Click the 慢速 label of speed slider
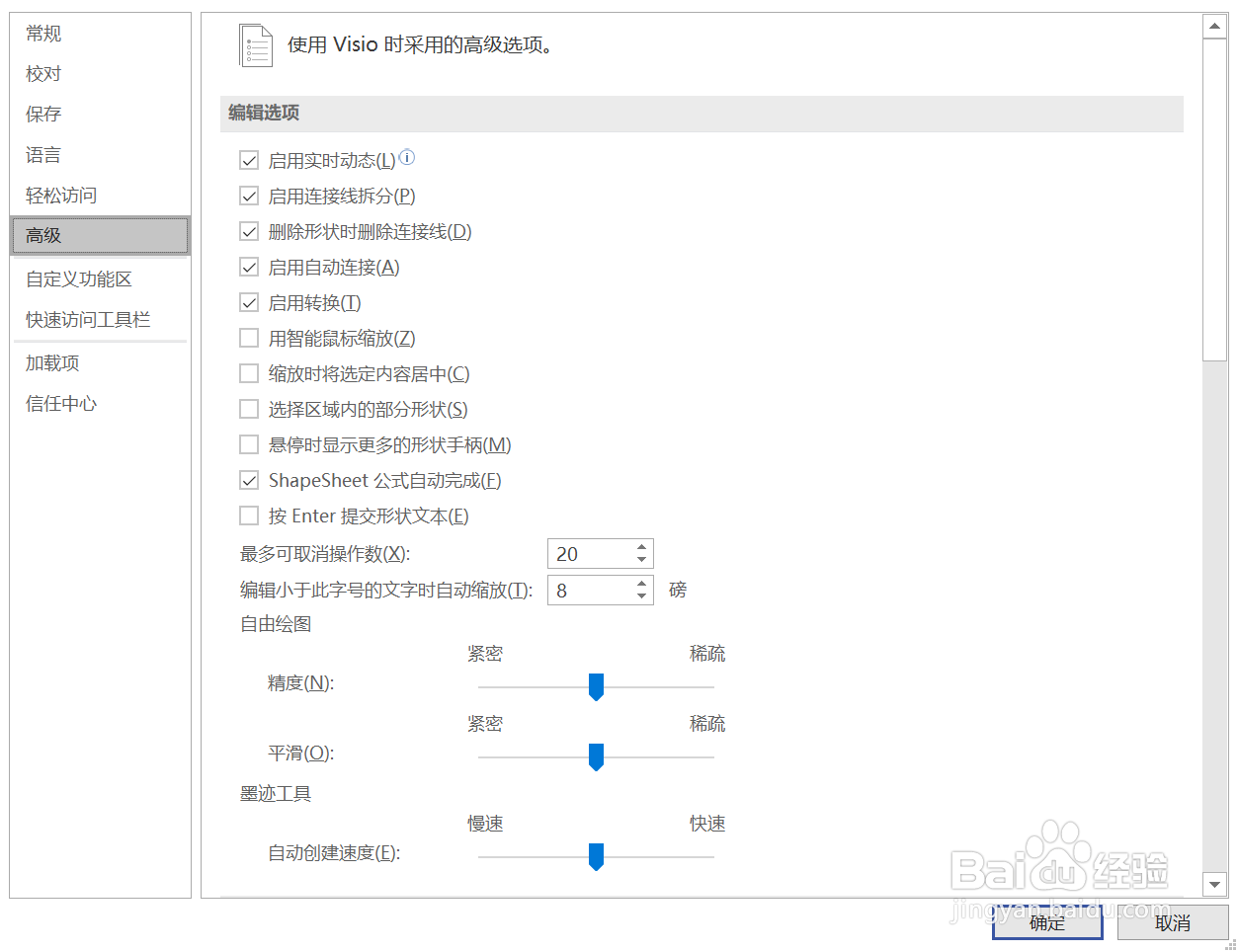Screen dimensions: 1238x952 485,824
